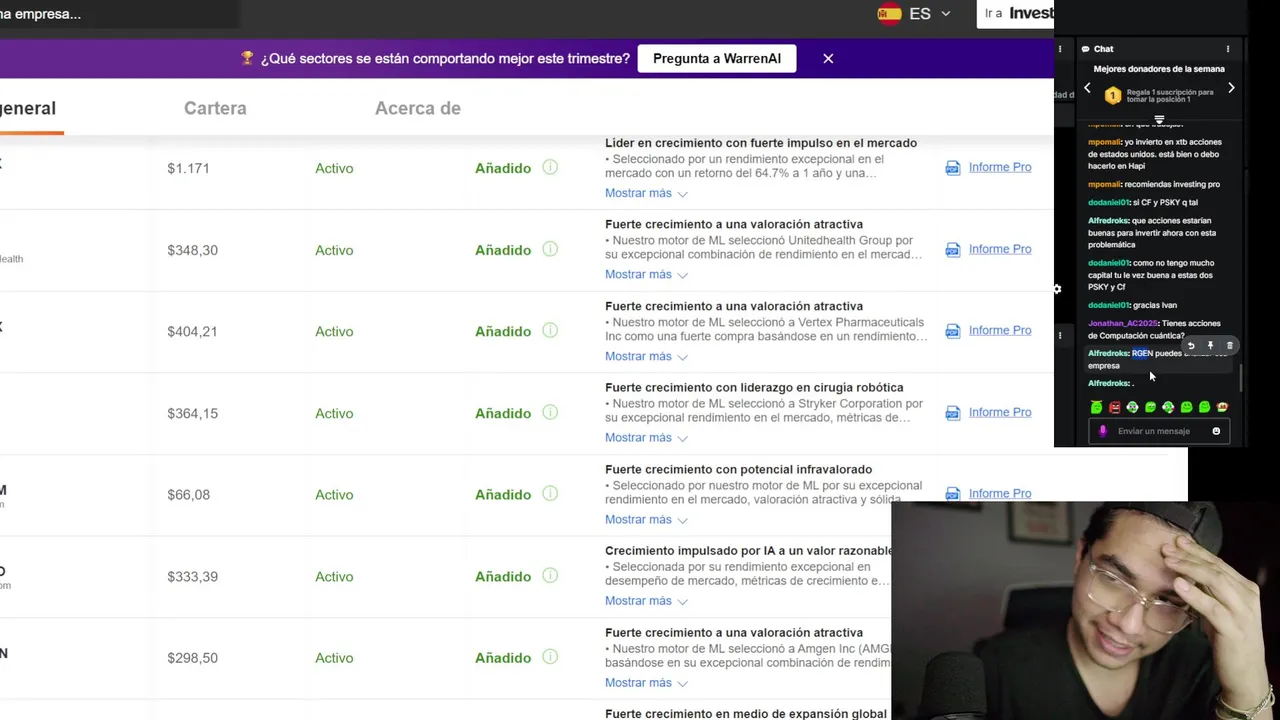This screenshot has height=720, width=1280.
Task: Click the Spanish flag icon
Action: 889,14
